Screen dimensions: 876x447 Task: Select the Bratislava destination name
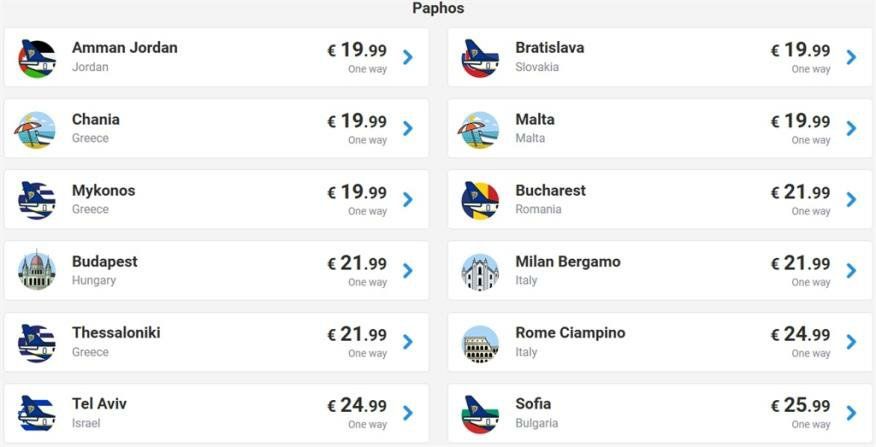coord(549,48)
